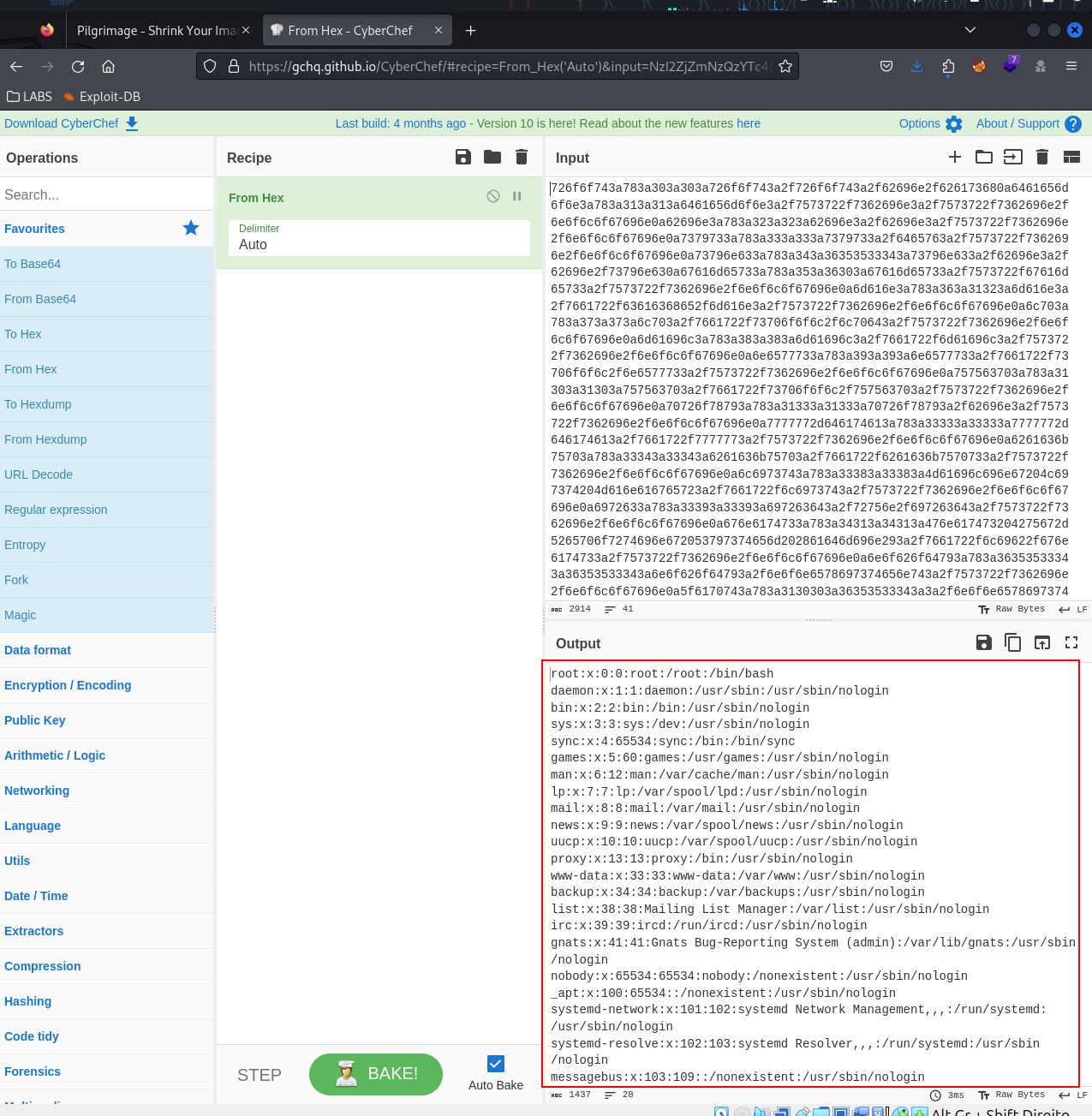Toggle the Auto Bake checkbox
Viewport: 1092px width, 1116px height.
[496, 1064]
